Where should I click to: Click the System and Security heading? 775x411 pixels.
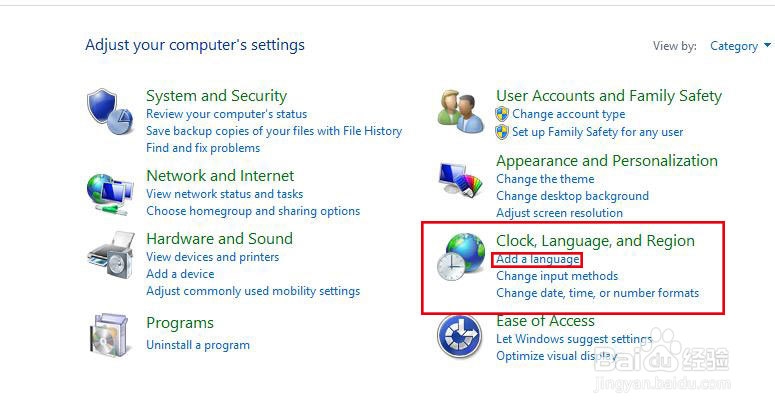(216, 96)
